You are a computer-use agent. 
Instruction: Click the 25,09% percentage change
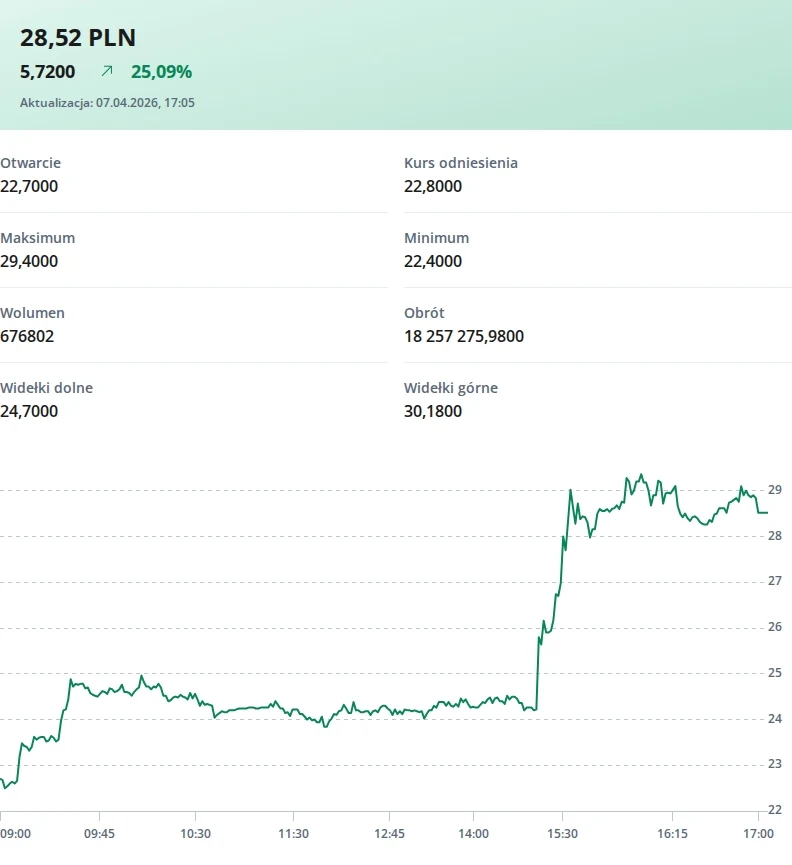[161, 72]
